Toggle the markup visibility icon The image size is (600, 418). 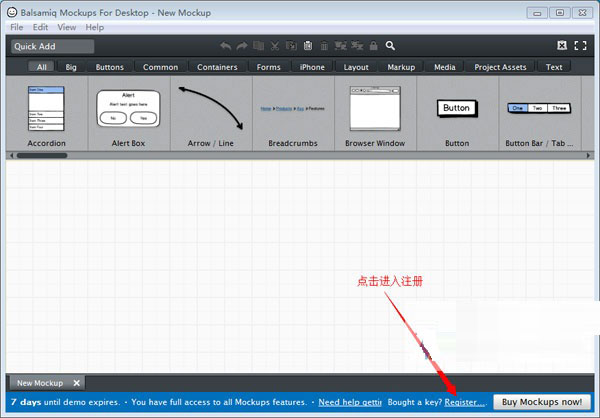[562, 46]
